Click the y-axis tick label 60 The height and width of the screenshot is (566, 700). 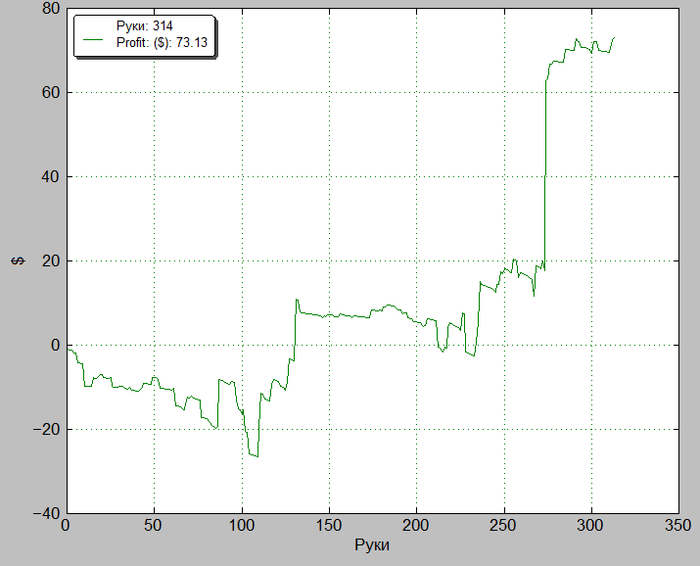(50, 92)
